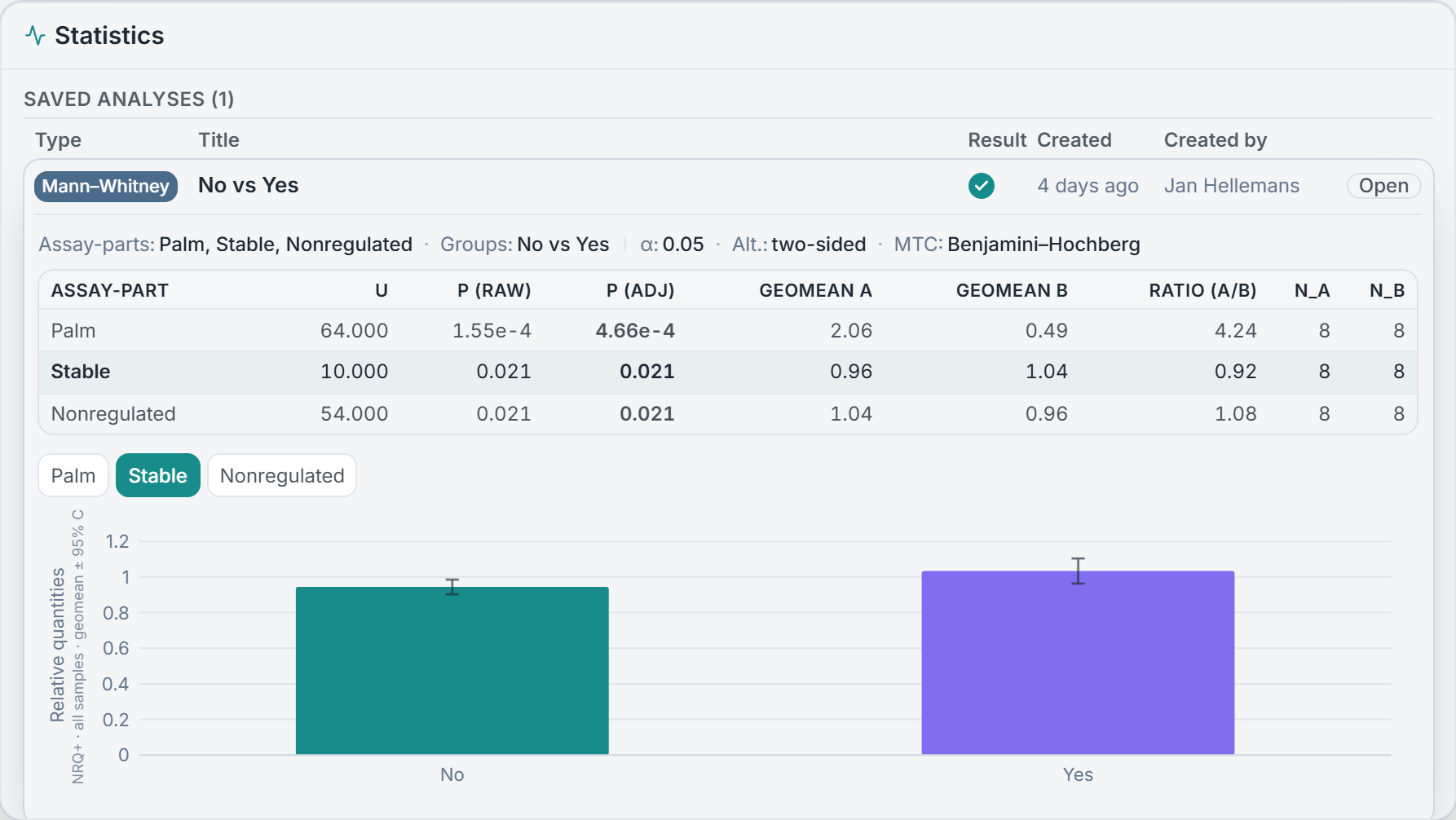
Task: Click the ASSAY-PART column header
Action: point(110,291)
